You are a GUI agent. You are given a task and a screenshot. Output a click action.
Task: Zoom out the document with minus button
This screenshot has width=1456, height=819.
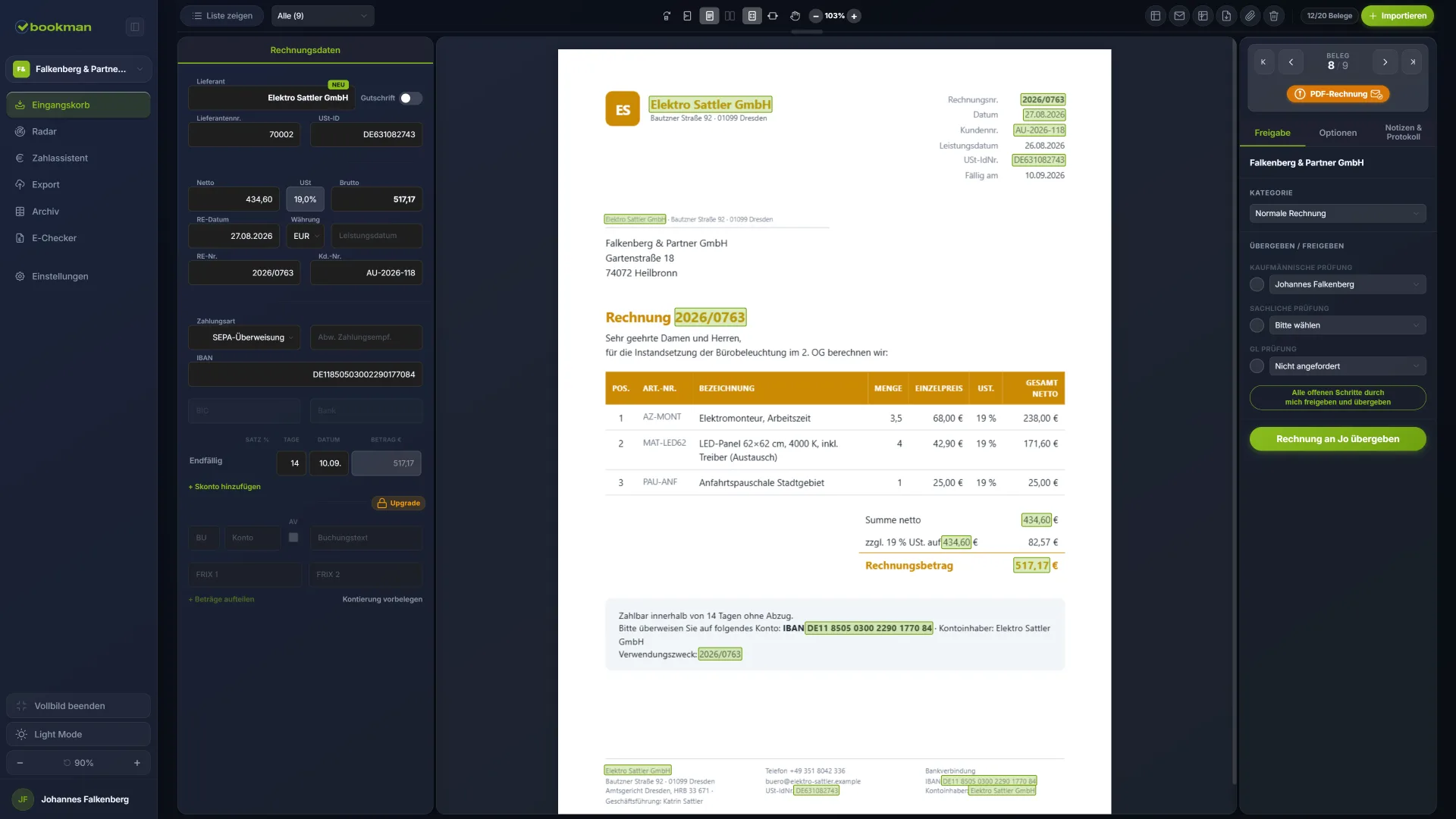click(815, 16)
